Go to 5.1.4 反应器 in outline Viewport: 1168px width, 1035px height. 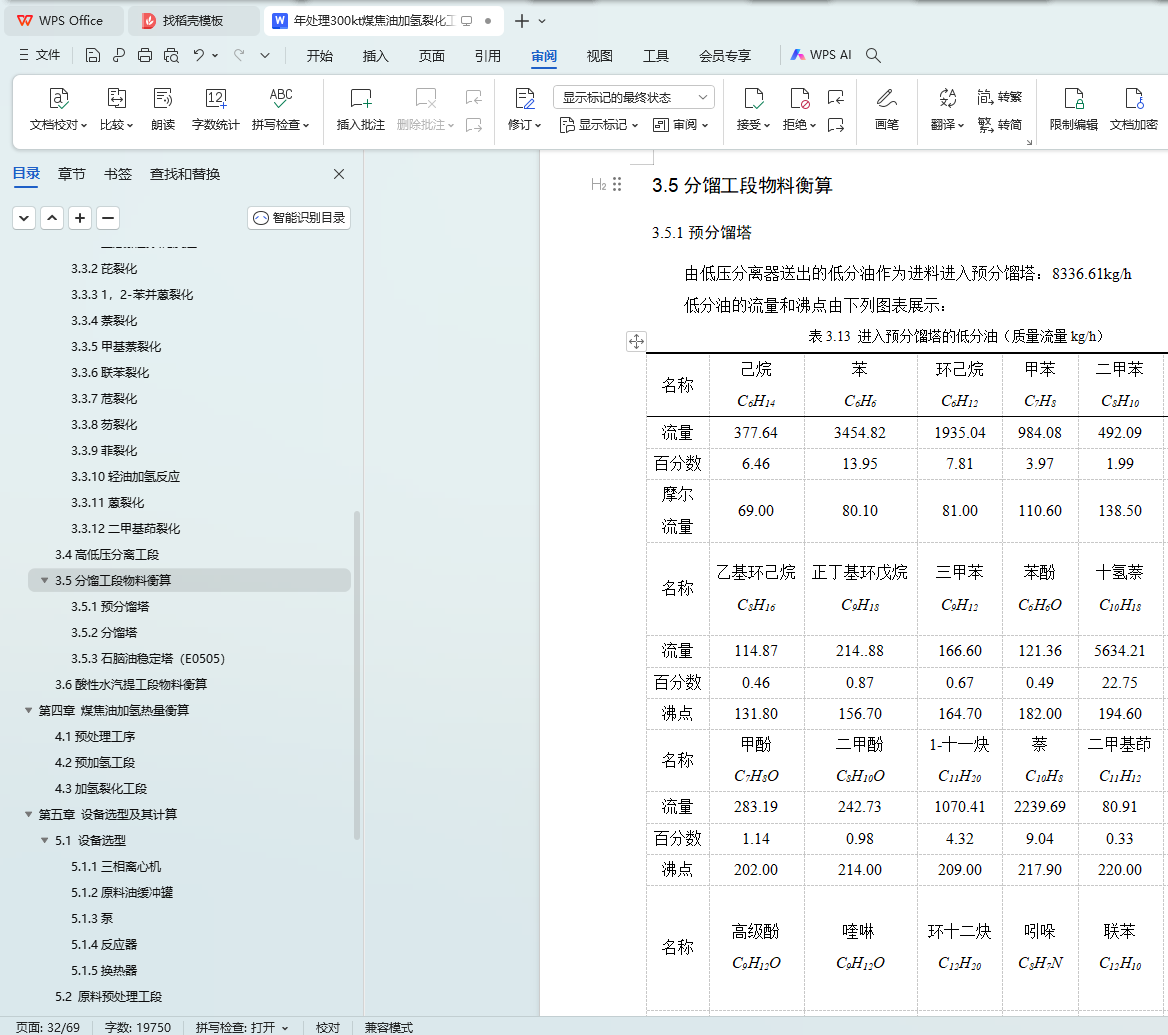[x=104, y=944]
